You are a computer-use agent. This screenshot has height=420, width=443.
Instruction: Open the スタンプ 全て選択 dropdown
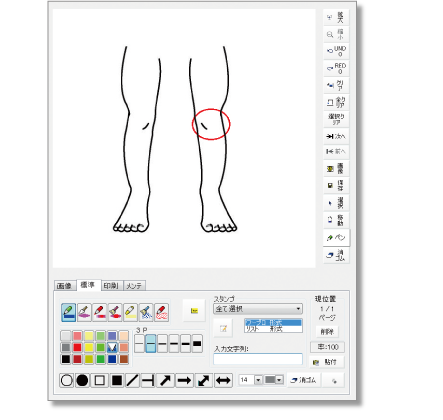pyautogui.click(x=258, y=309)
